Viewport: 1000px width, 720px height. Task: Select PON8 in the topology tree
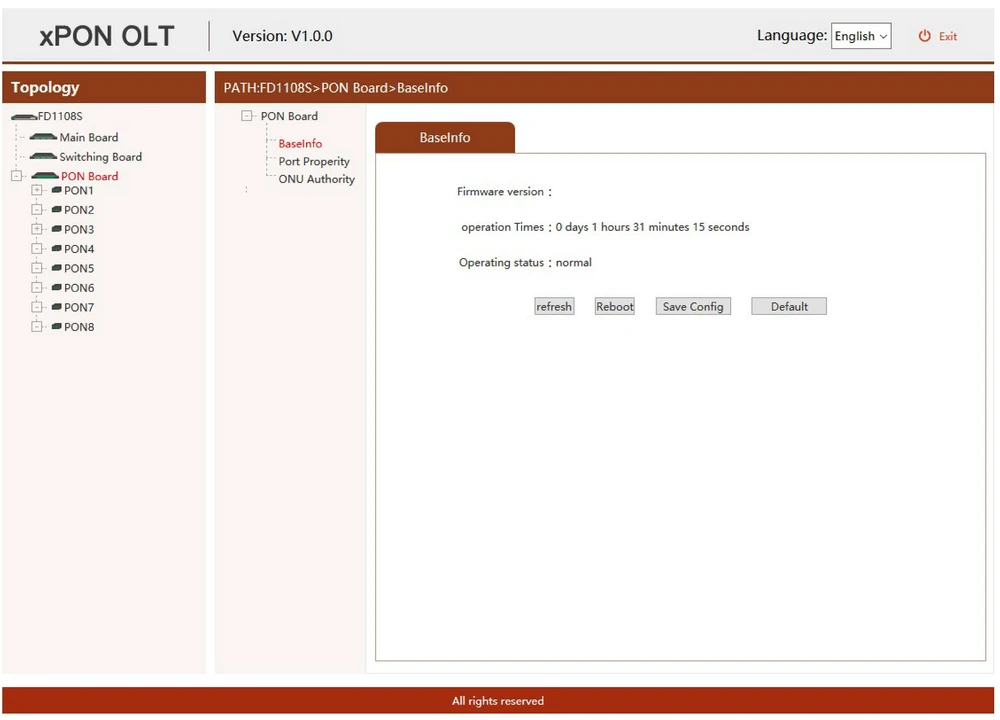point(79,327)
